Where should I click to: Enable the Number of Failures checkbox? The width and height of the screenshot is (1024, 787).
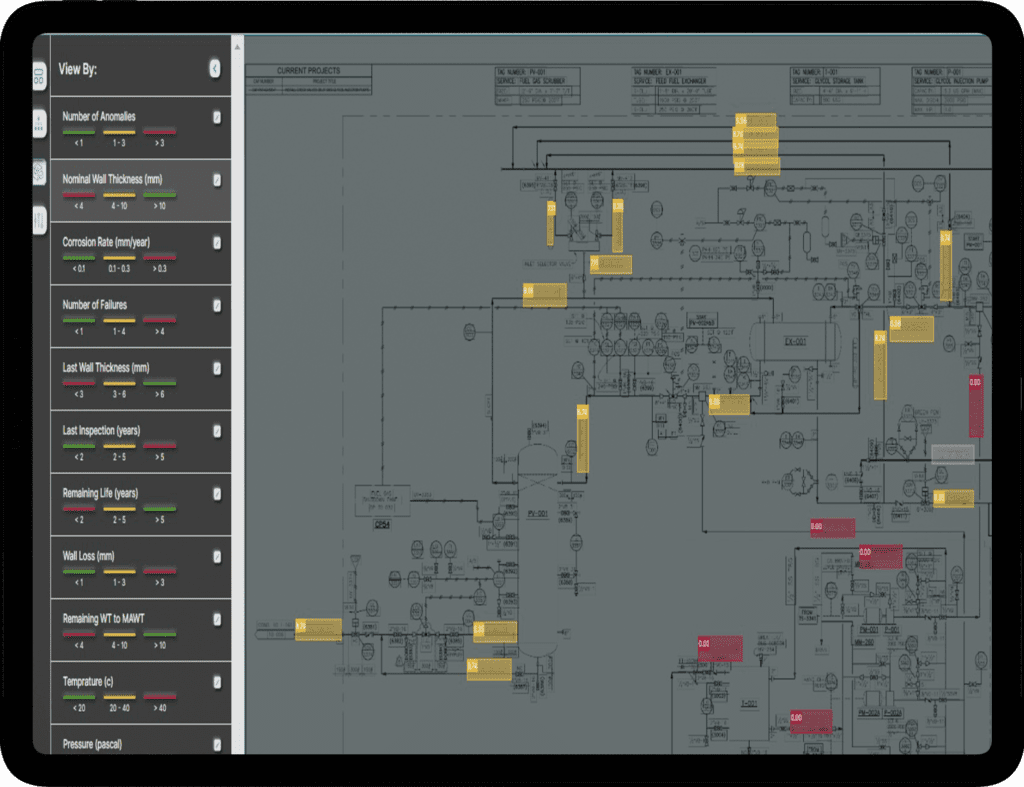[217, 306]
